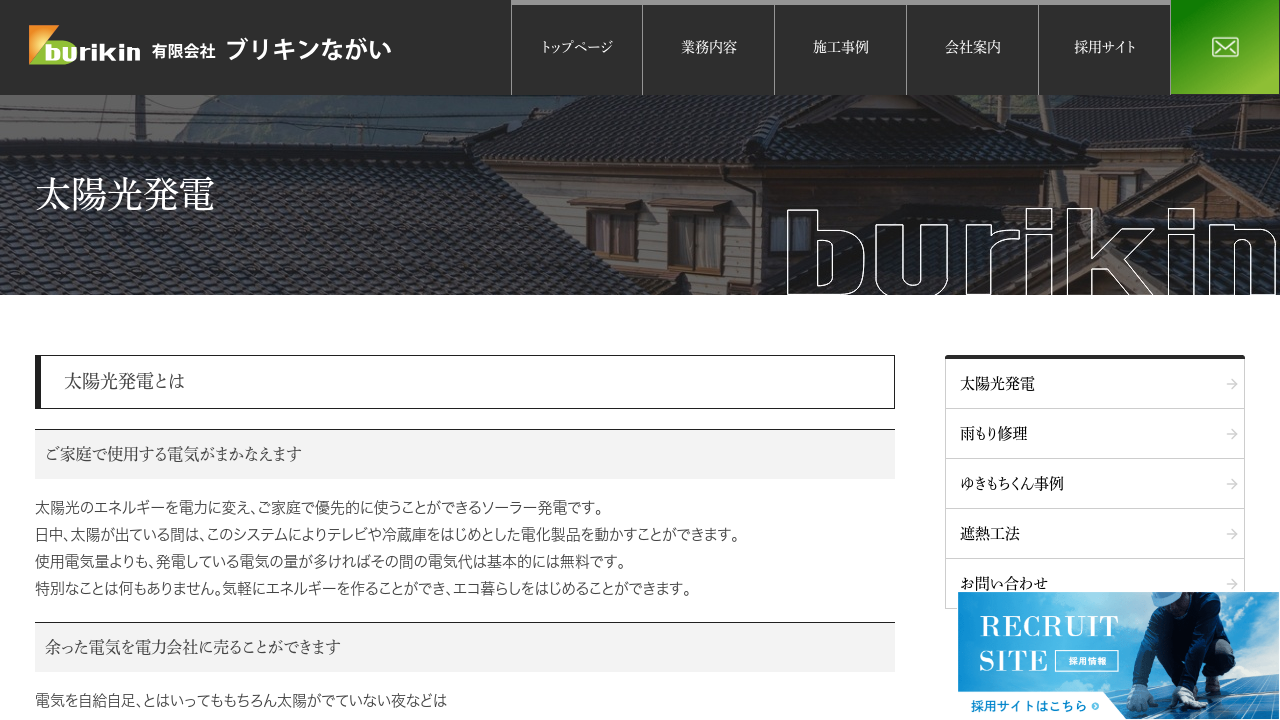
Task: Open ゆきもちくん事例 sidebar link
Action: (x=1012, y=484)
